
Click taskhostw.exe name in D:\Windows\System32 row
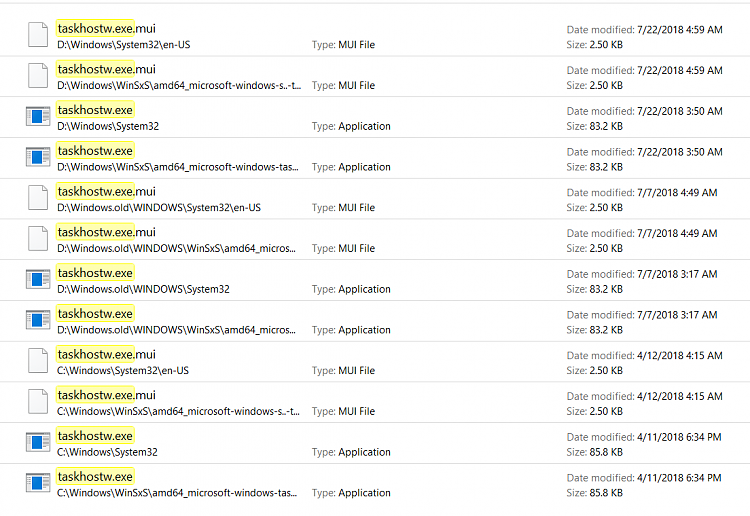pyautogui.click(x=95, y=110)
